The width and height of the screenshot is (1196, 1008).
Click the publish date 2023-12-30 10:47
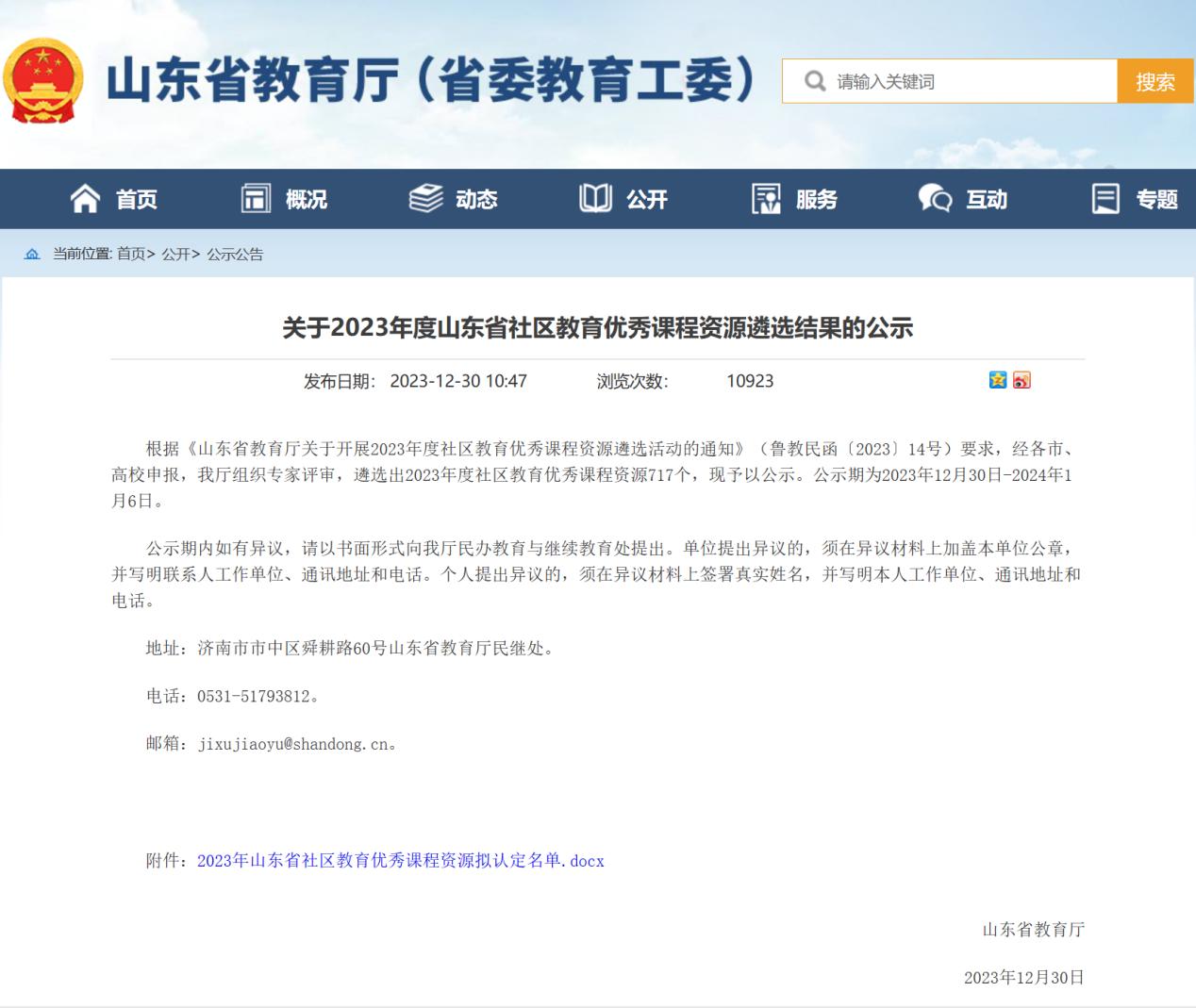(x=458, y=381)
